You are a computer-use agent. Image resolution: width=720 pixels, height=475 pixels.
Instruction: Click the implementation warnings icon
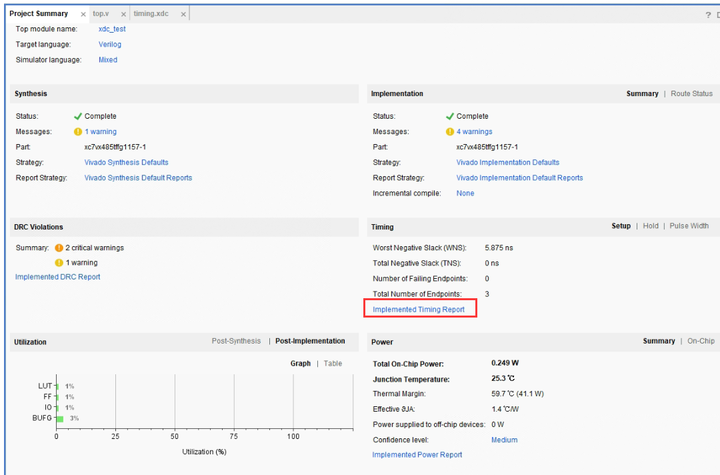pos(449,132)
